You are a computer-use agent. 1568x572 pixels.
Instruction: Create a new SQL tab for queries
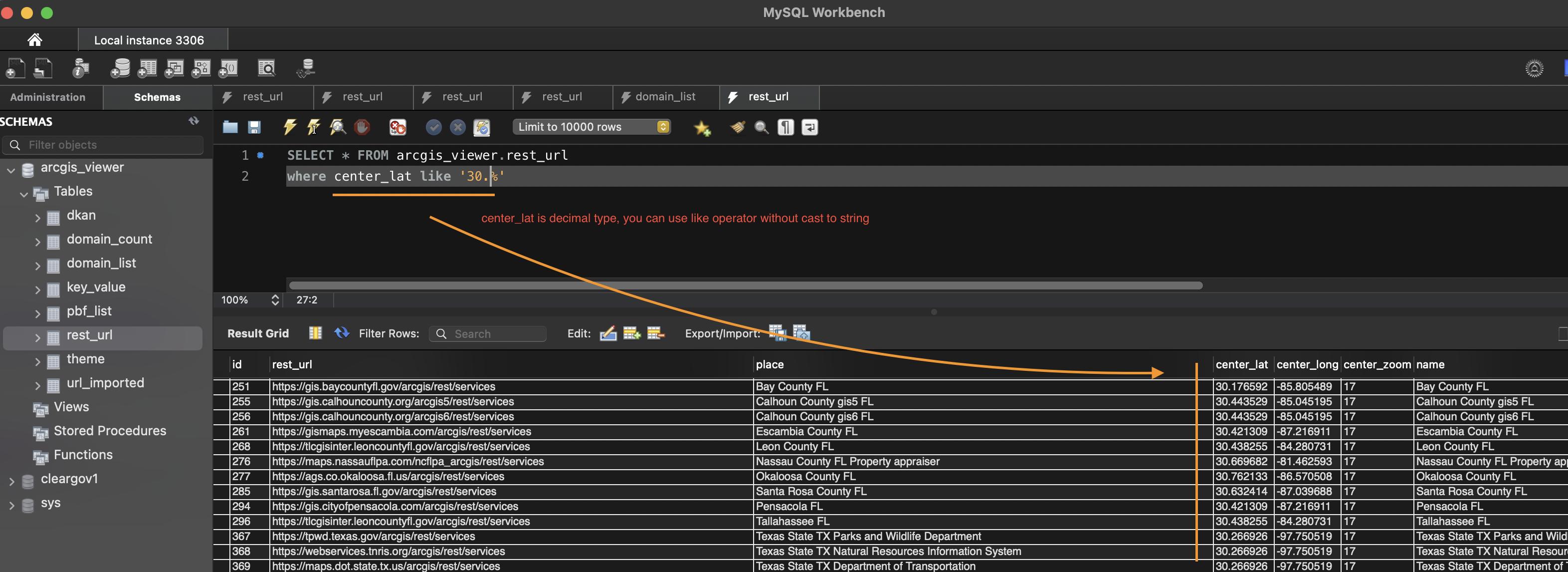tap(15, 68)
